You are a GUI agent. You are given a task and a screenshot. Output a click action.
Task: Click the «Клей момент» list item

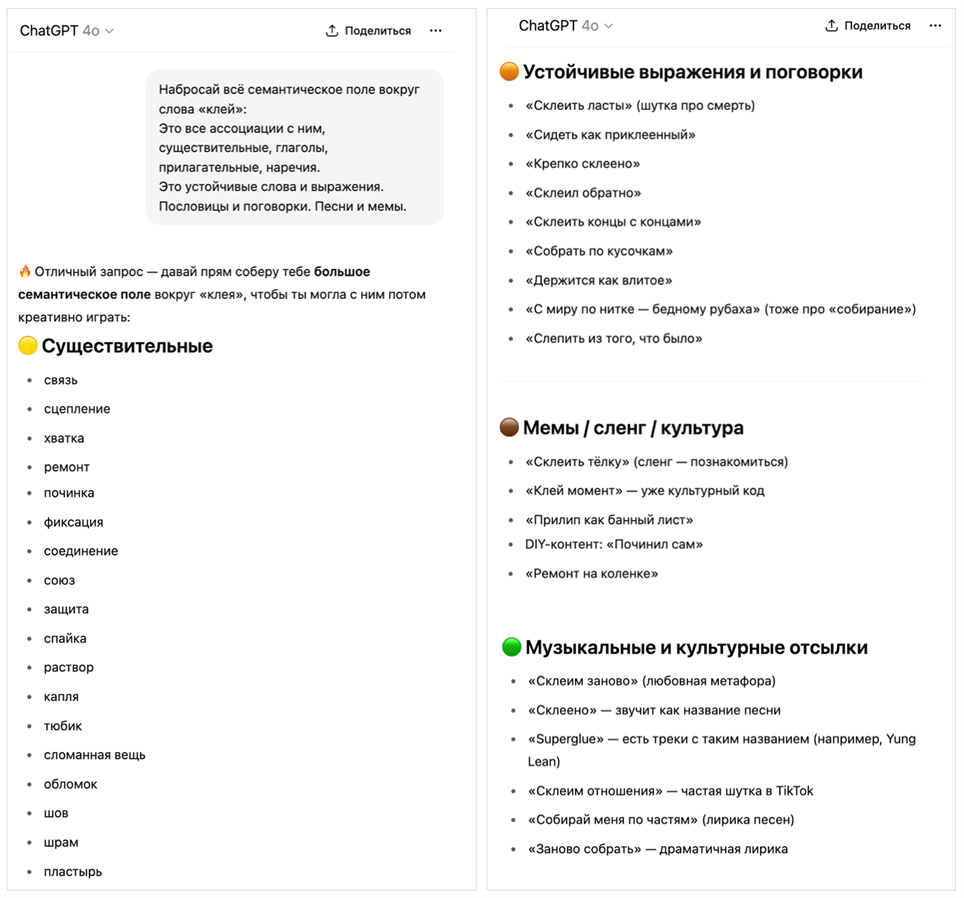coord(644,491)
